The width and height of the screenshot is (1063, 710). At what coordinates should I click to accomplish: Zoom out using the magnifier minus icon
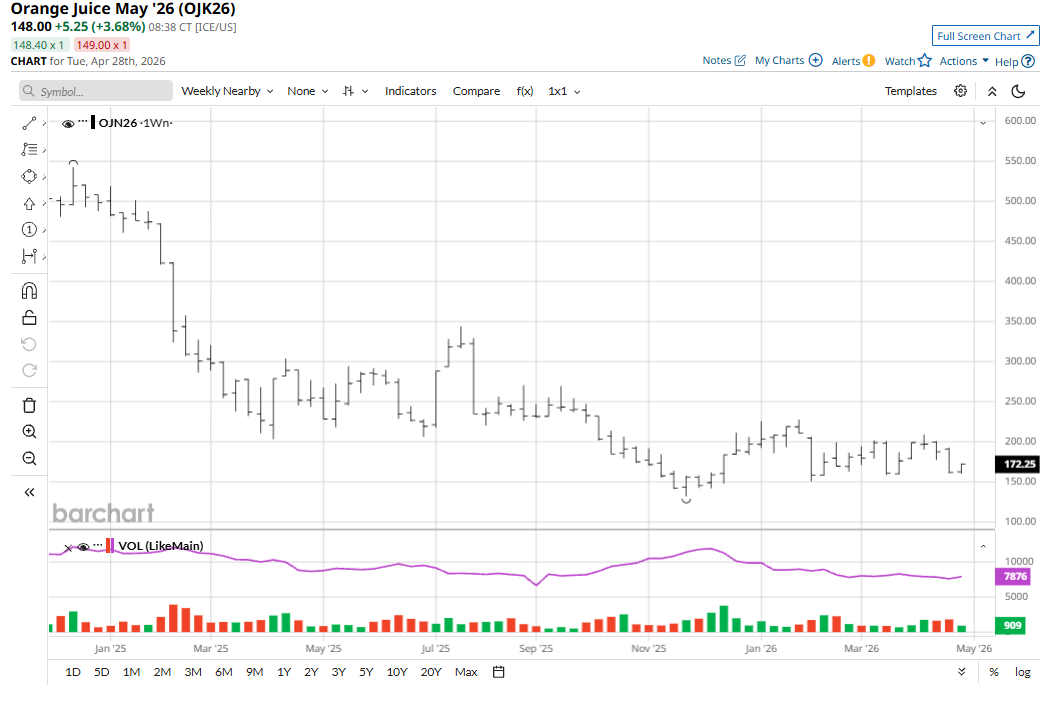pyautogui.click(x=29, y=459)
